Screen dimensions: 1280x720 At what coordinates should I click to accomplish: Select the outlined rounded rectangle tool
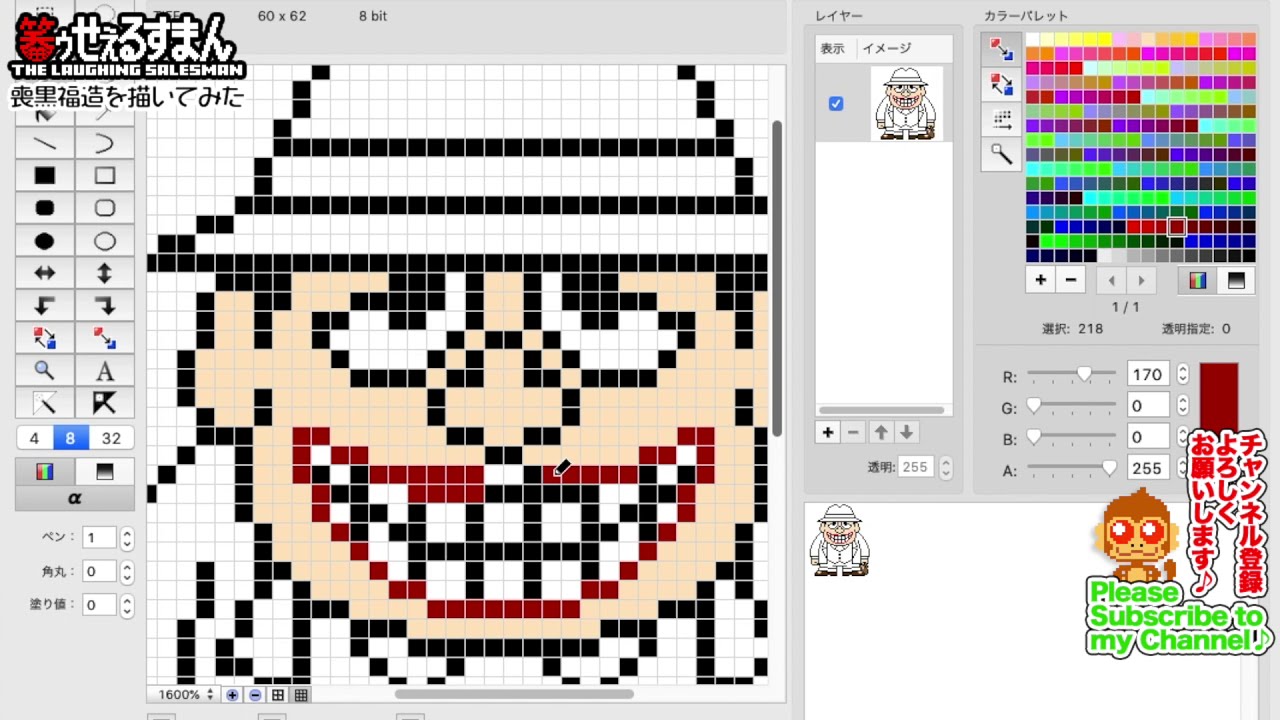(x=105, y=208)
